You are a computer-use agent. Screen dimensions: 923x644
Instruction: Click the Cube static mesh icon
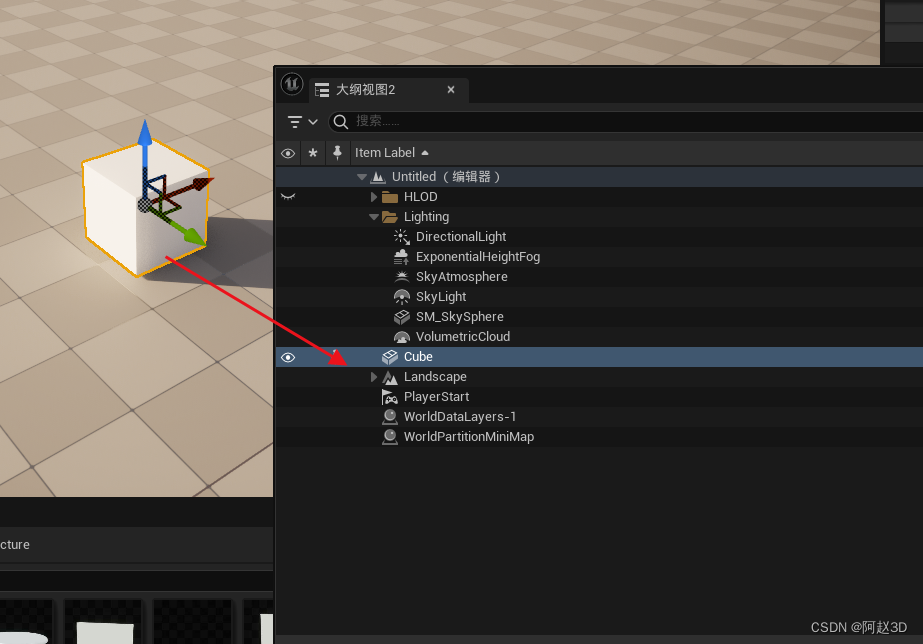click(x=390, y=357)
